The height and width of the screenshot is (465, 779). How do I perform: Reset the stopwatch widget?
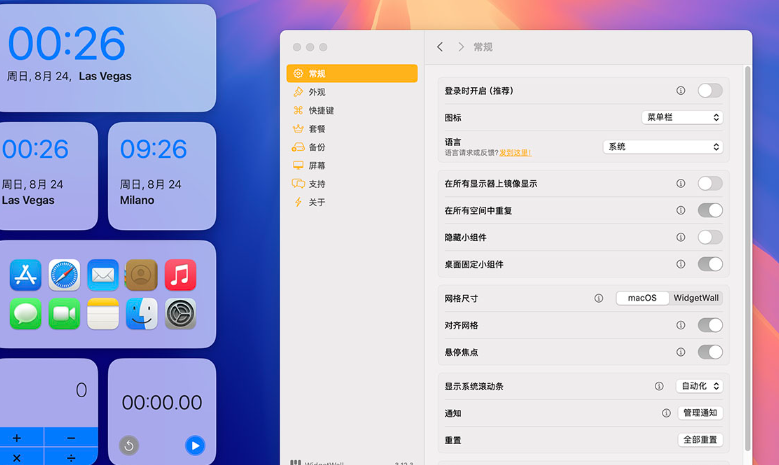point(129,446)
